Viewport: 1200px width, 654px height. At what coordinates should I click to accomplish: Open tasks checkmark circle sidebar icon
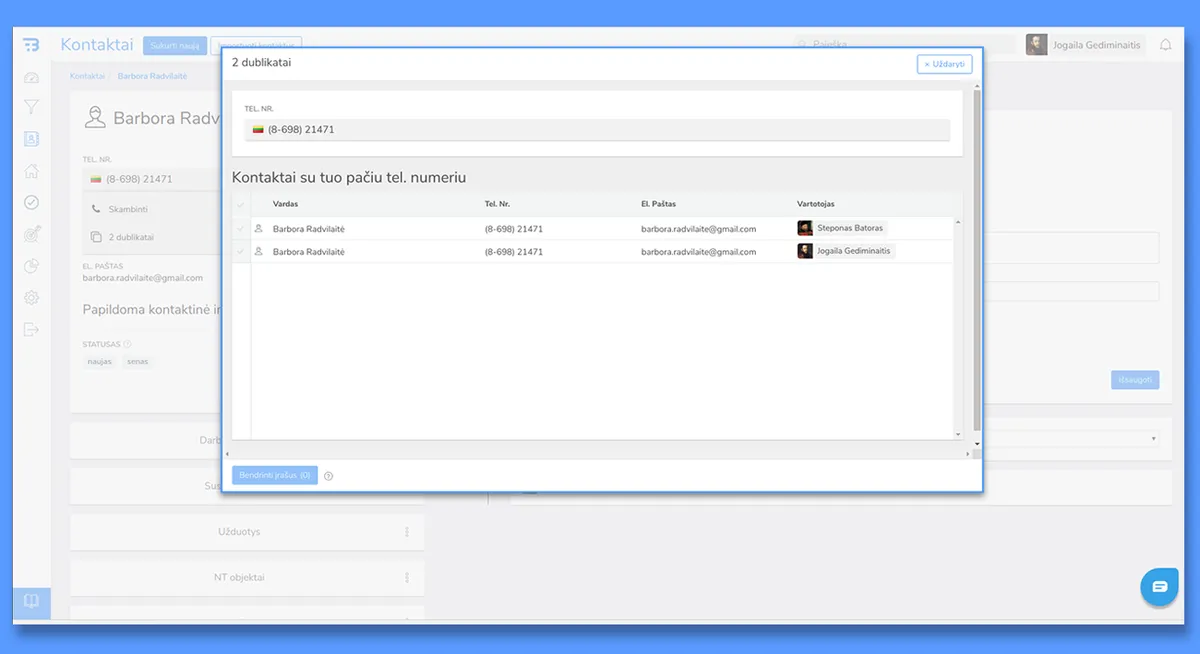click(x=31, y=202)
